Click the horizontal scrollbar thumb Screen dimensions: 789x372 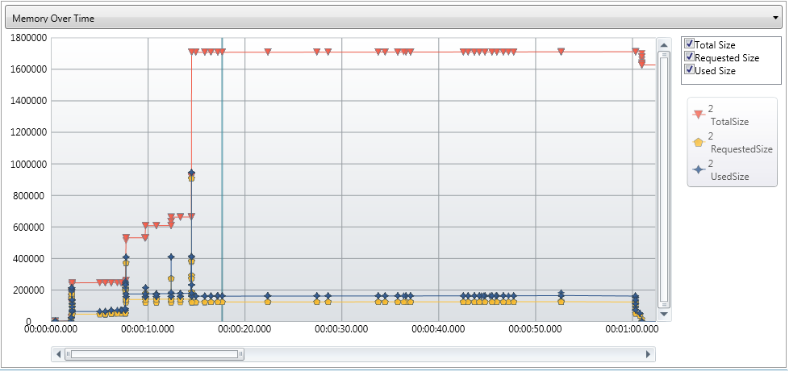154,354
